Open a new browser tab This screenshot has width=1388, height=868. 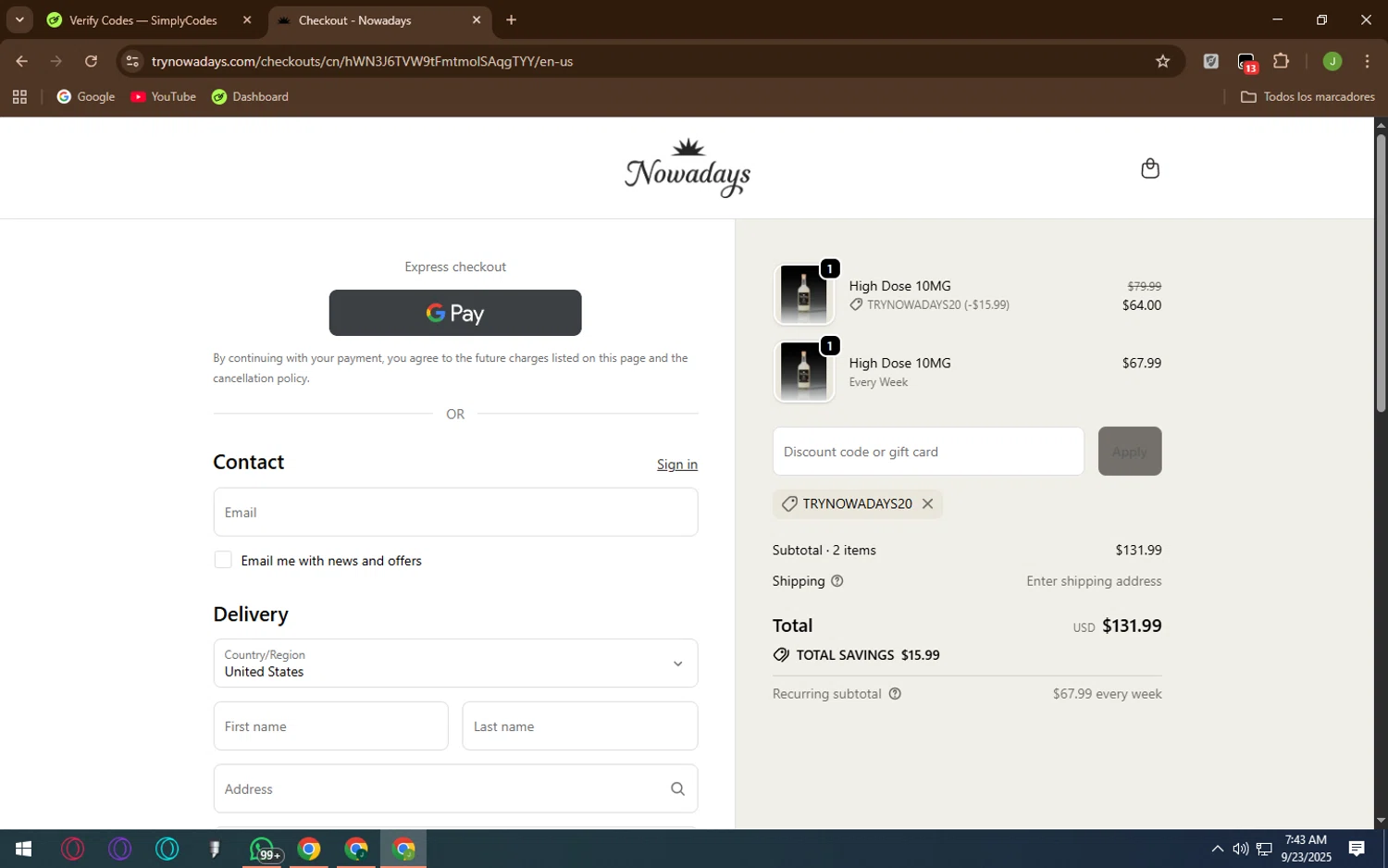pyautogui.click(x=511, y=20)
